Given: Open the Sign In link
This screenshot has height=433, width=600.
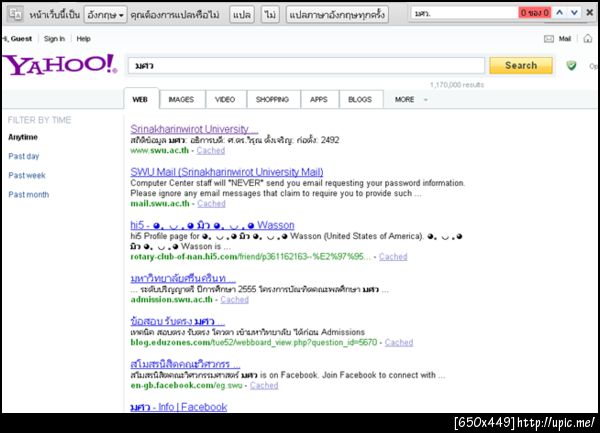Looking at the screenshot, I should coord(54,39).
